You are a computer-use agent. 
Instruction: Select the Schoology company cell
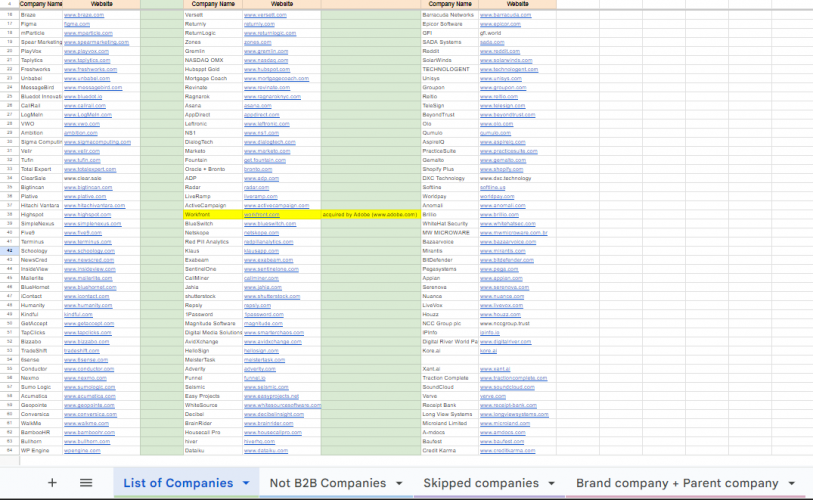pyautogui.click(x=40, y=251)
